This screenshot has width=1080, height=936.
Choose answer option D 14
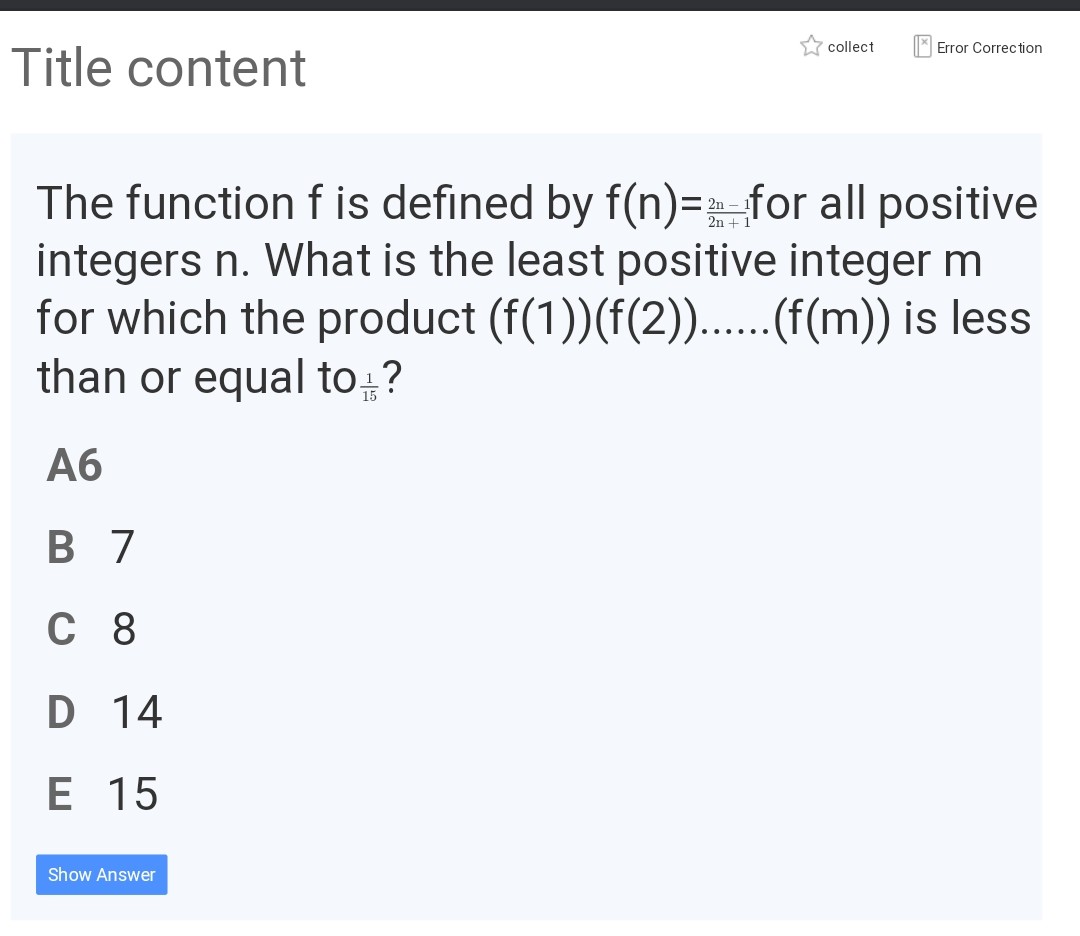tap(104, 711)
